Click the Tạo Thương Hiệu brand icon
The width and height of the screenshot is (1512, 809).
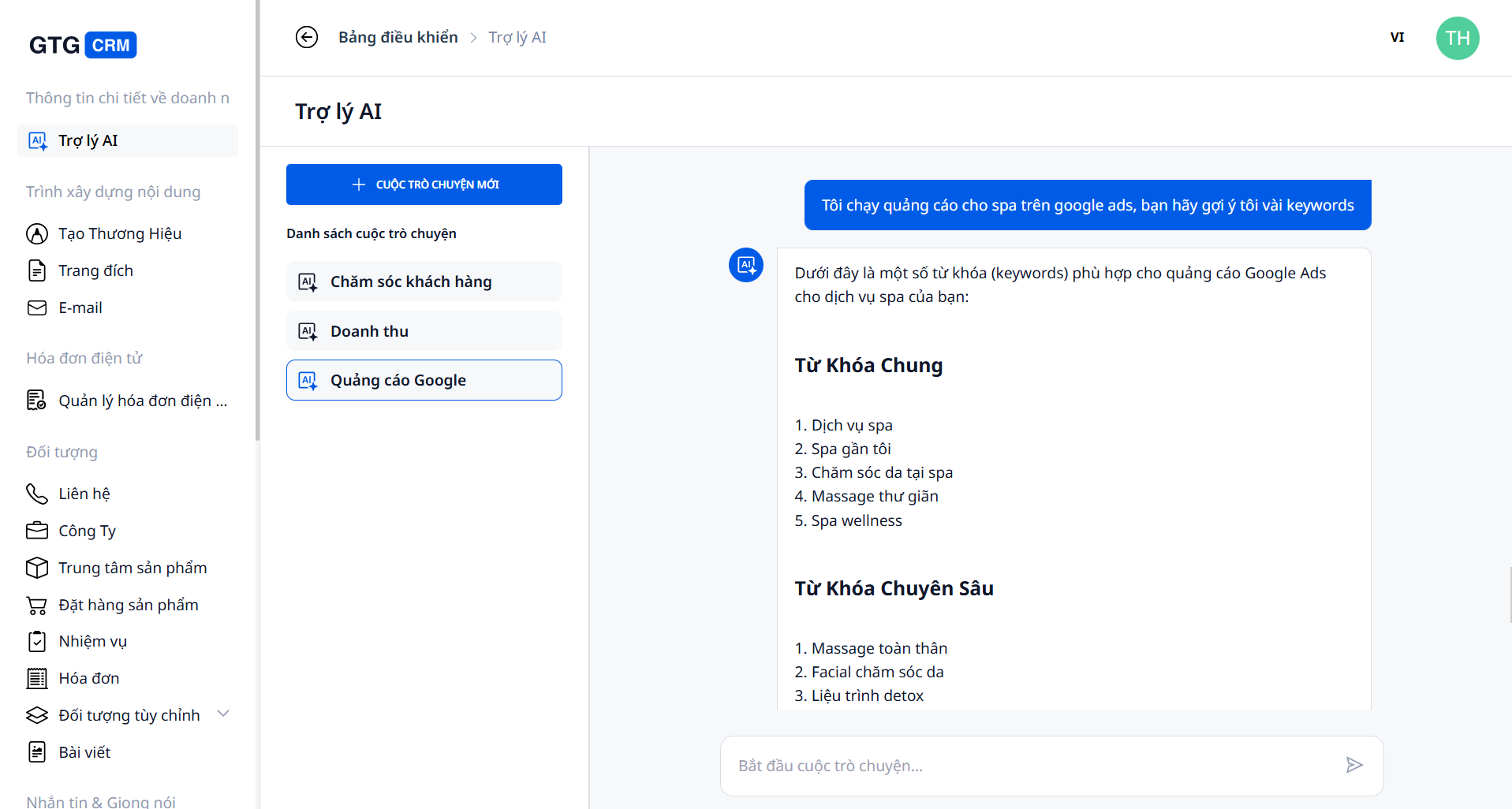pos(37,233)
